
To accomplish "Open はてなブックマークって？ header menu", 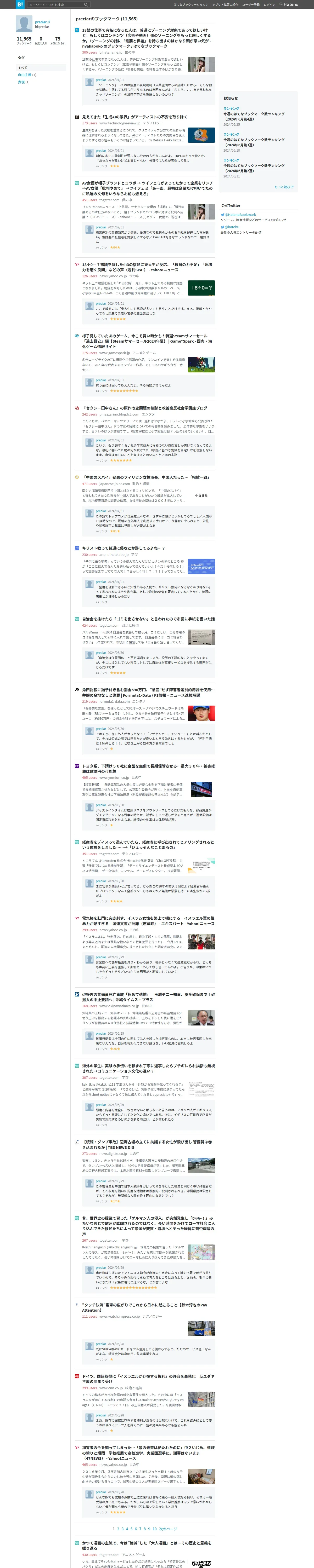I will click(190, 4).
